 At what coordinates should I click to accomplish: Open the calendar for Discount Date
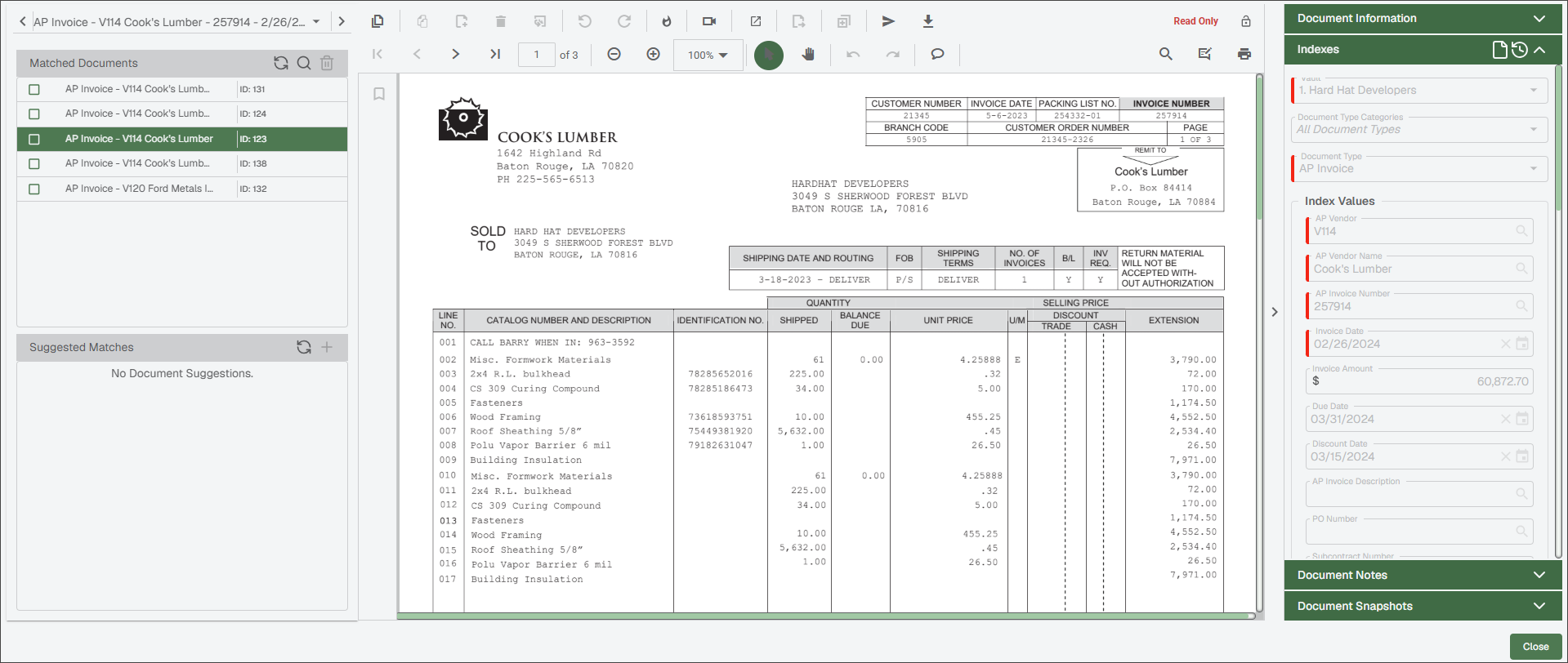click(1522, 456)
